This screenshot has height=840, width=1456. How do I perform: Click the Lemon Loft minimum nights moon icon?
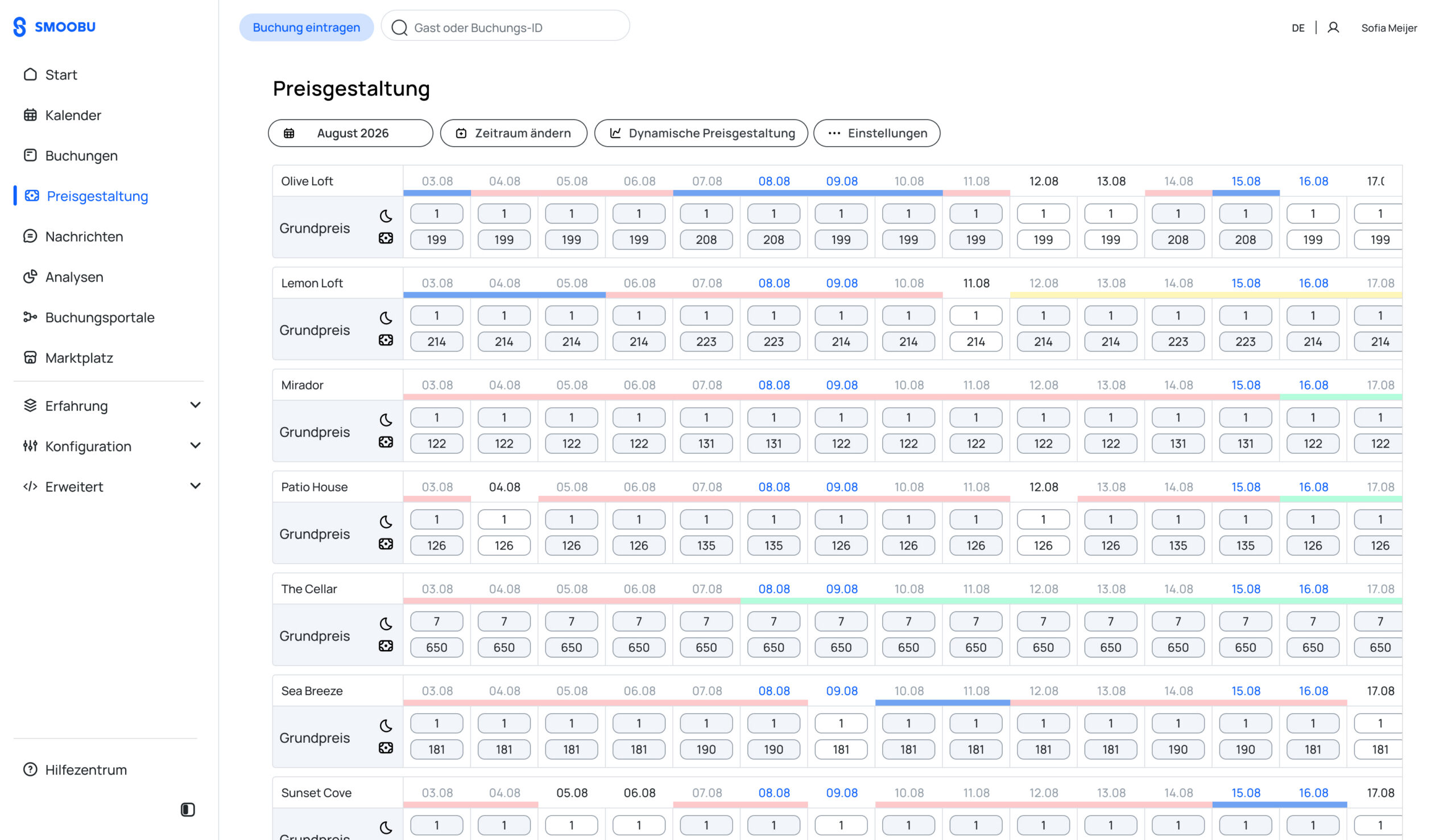(x=386, y=318)
